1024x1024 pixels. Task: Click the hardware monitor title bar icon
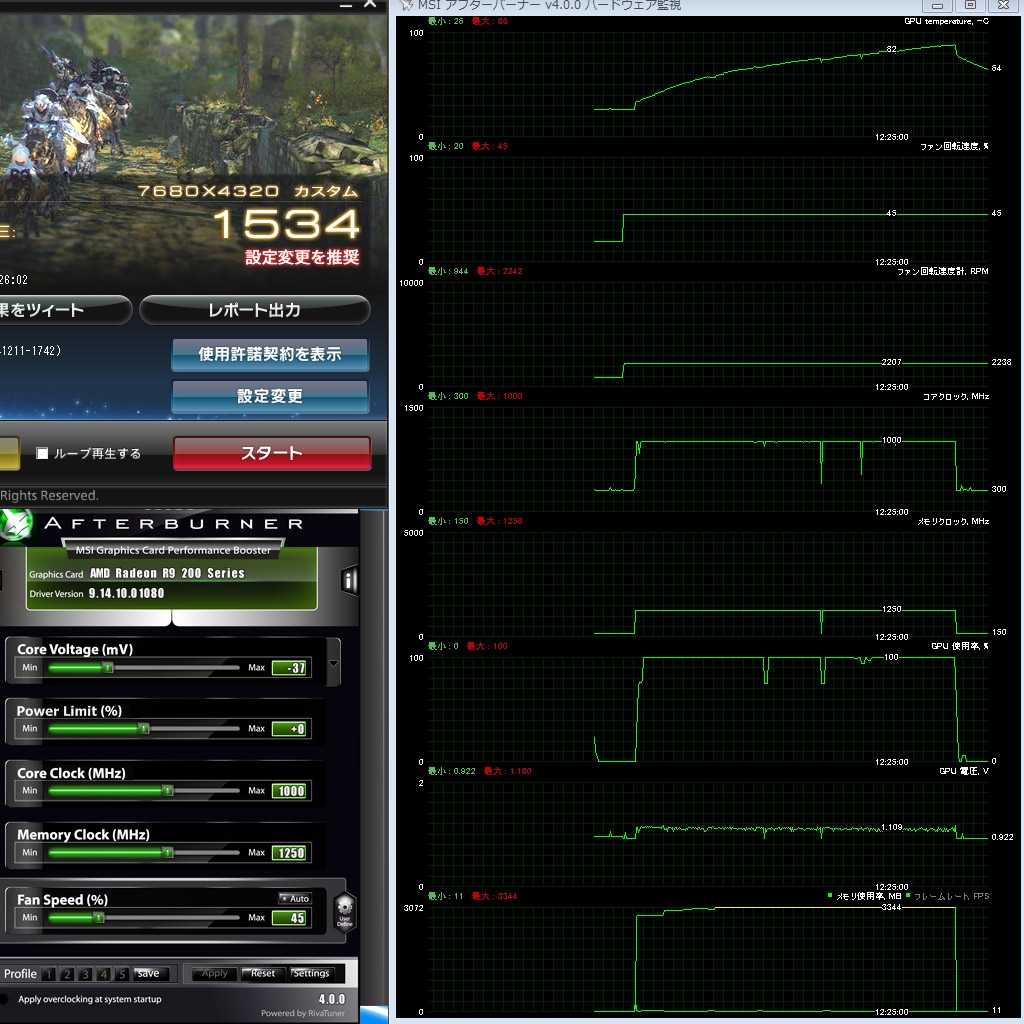[406, 5]
